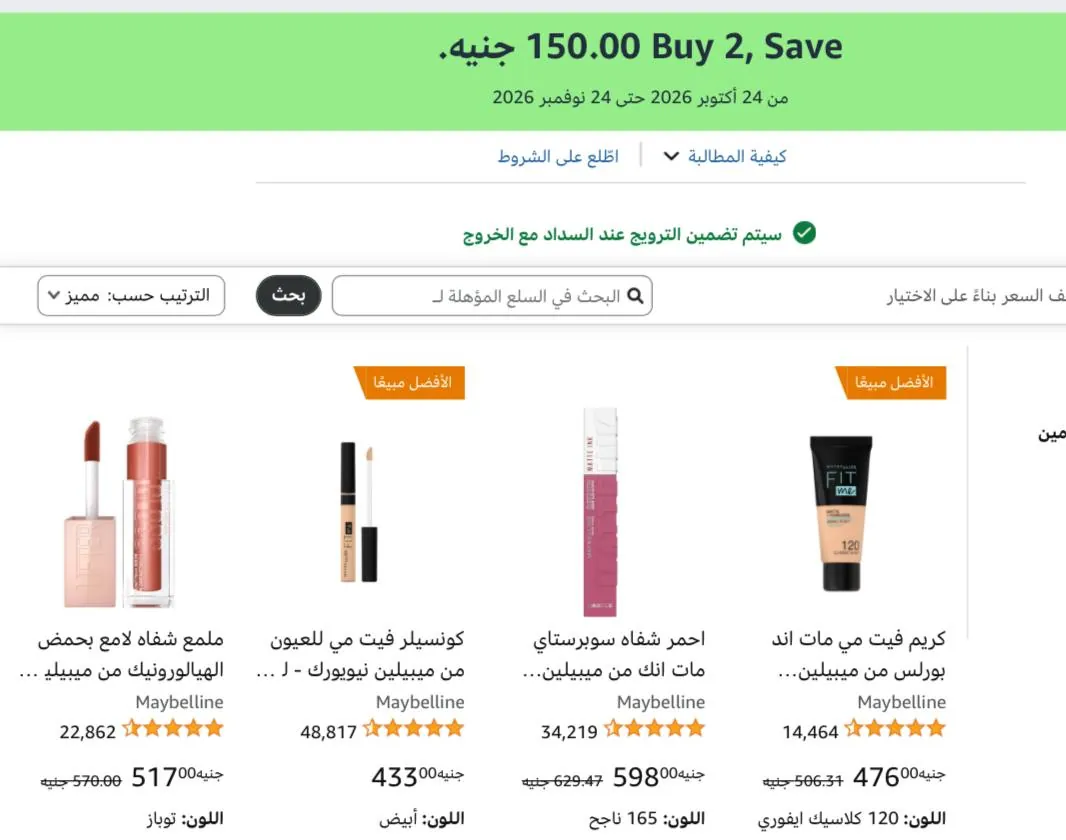Click the magnifier icon in search field
The width and height of the screenshot is (1066, 840).
point(635,296)
